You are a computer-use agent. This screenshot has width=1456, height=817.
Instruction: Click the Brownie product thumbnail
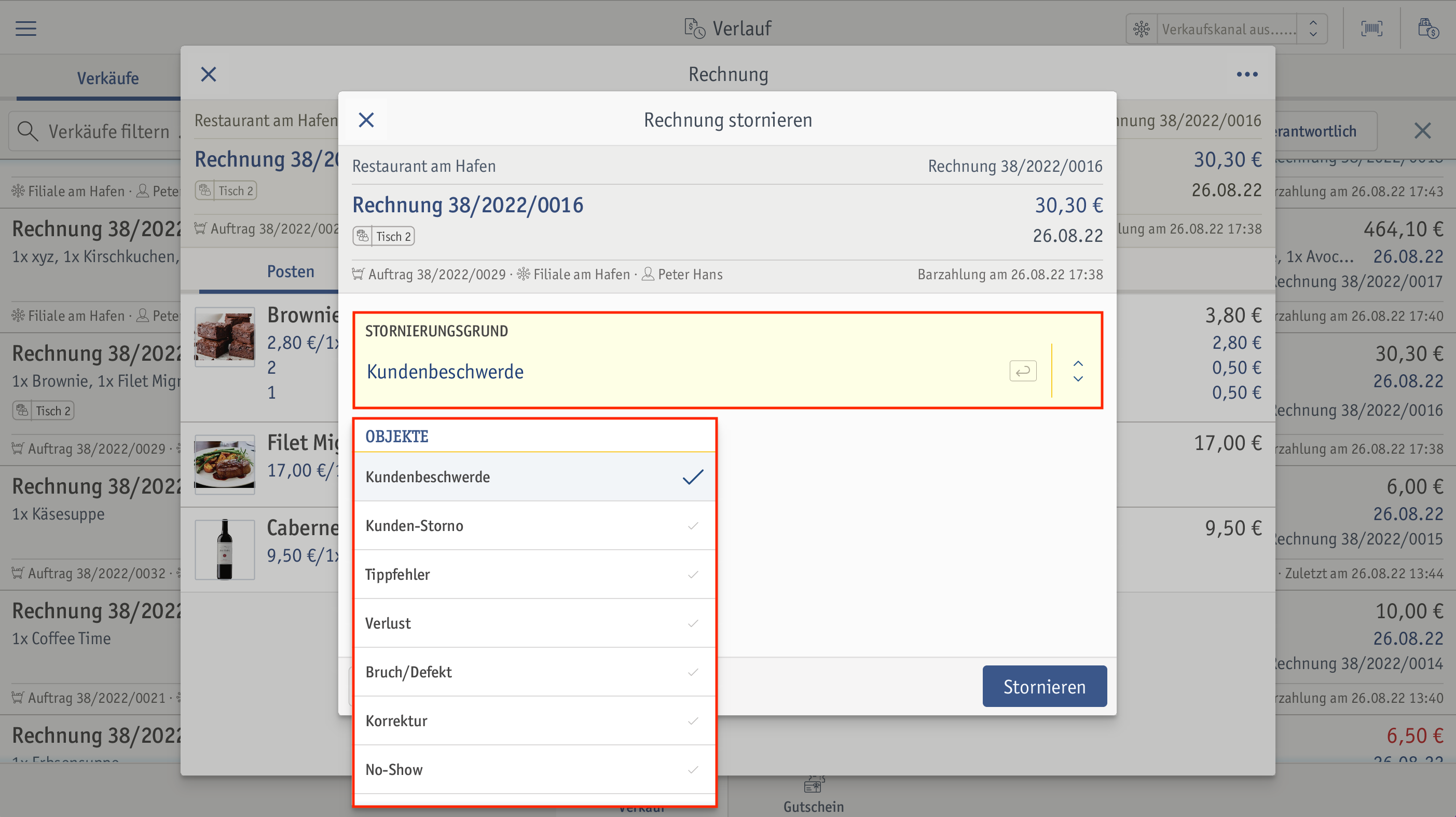point(224,337)
